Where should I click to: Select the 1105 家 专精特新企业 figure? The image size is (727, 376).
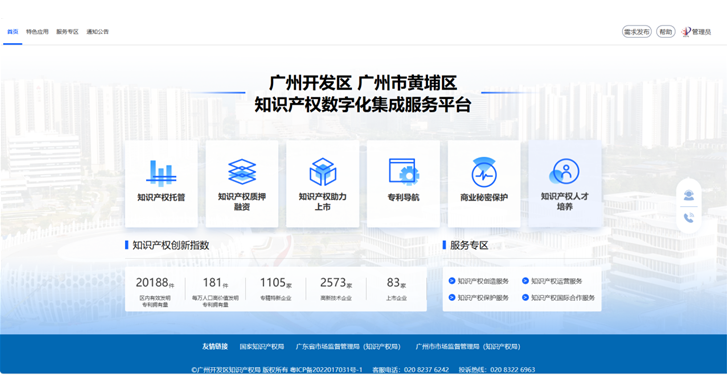click(x=275, y=283)
